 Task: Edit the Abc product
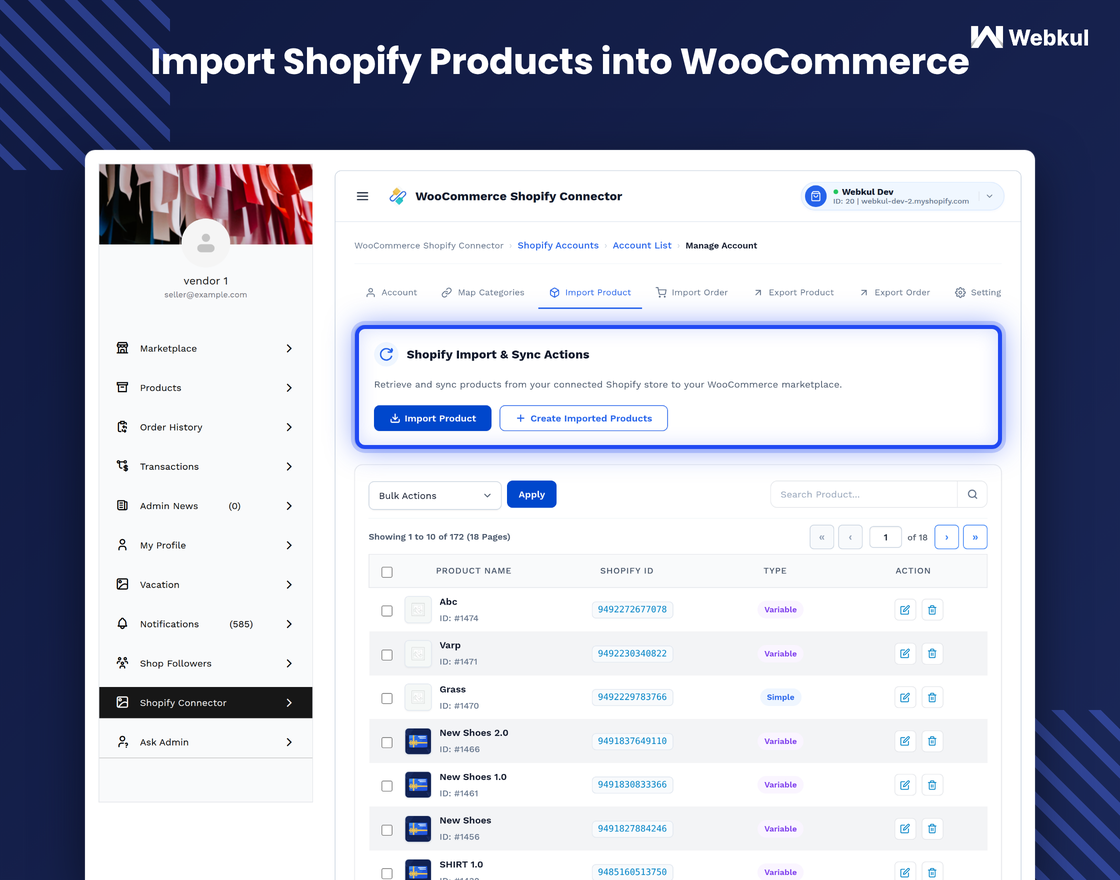[x=905, y=610]
